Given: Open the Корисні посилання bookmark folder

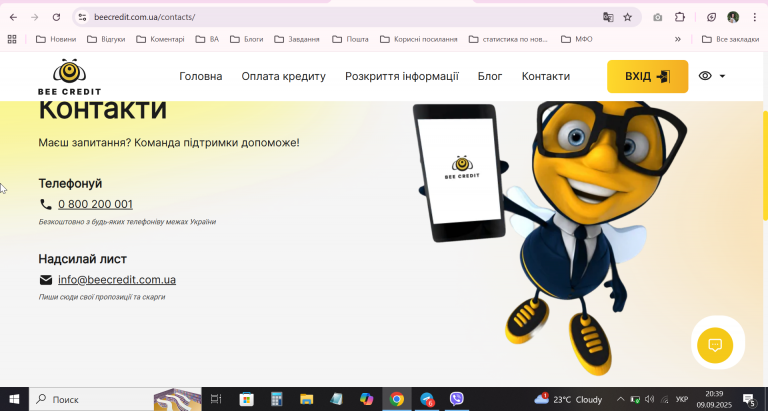Looking at the screenshot, I should (419, 39).
